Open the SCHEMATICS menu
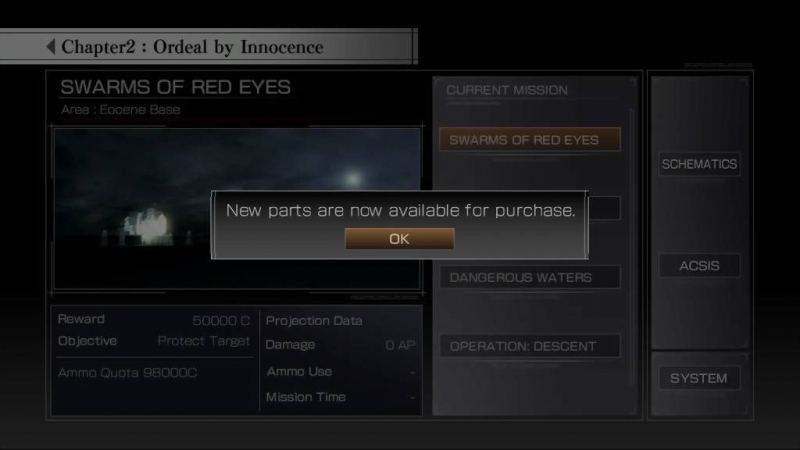800x450 pixels. click(699, 164)
